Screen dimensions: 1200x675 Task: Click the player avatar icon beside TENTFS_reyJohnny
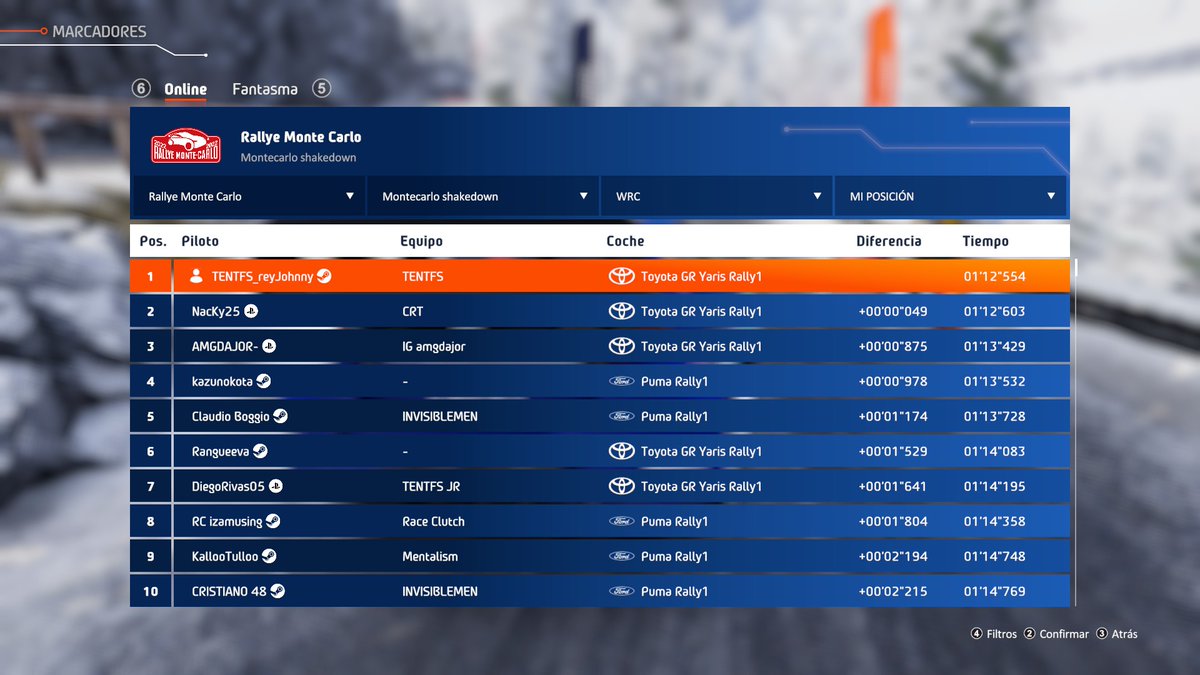click(x=196, y=276)
